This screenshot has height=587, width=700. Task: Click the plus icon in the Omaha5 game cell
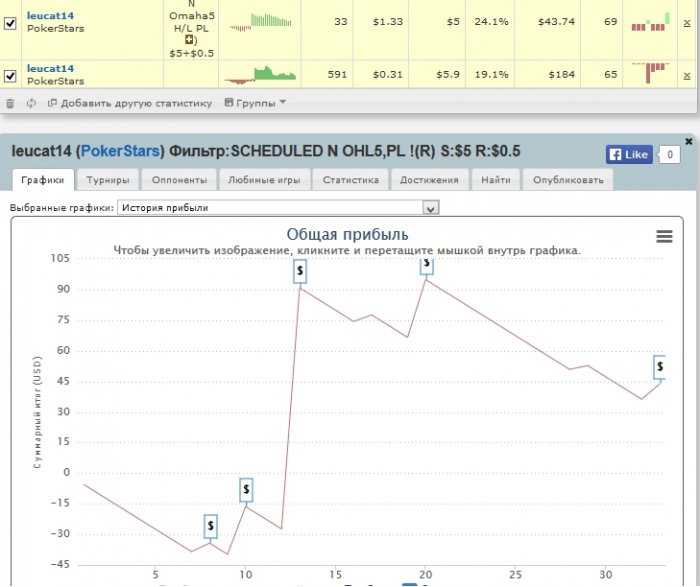click(189, 40)
